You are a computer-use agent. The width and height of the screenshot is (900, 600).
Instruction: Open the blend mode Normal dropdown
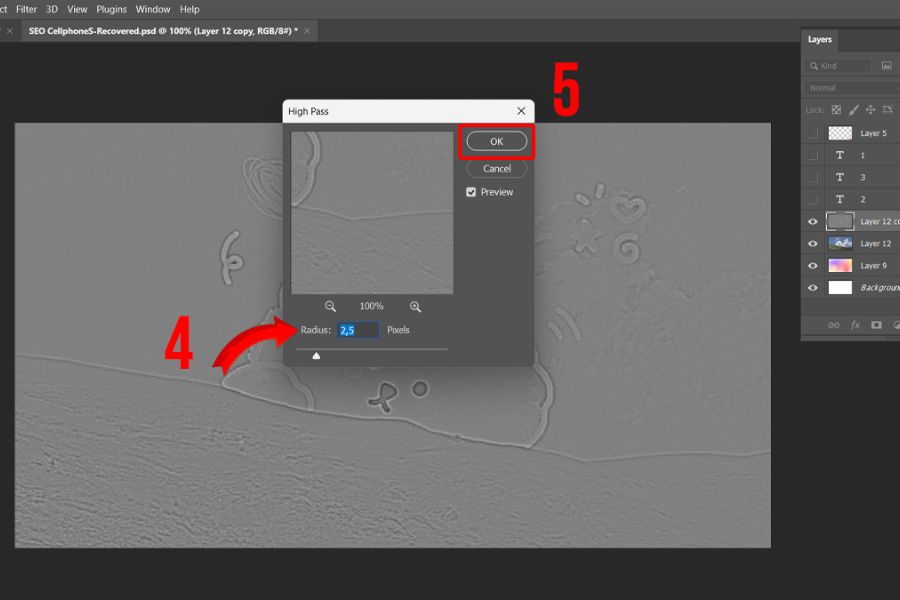tap(850, 88)
